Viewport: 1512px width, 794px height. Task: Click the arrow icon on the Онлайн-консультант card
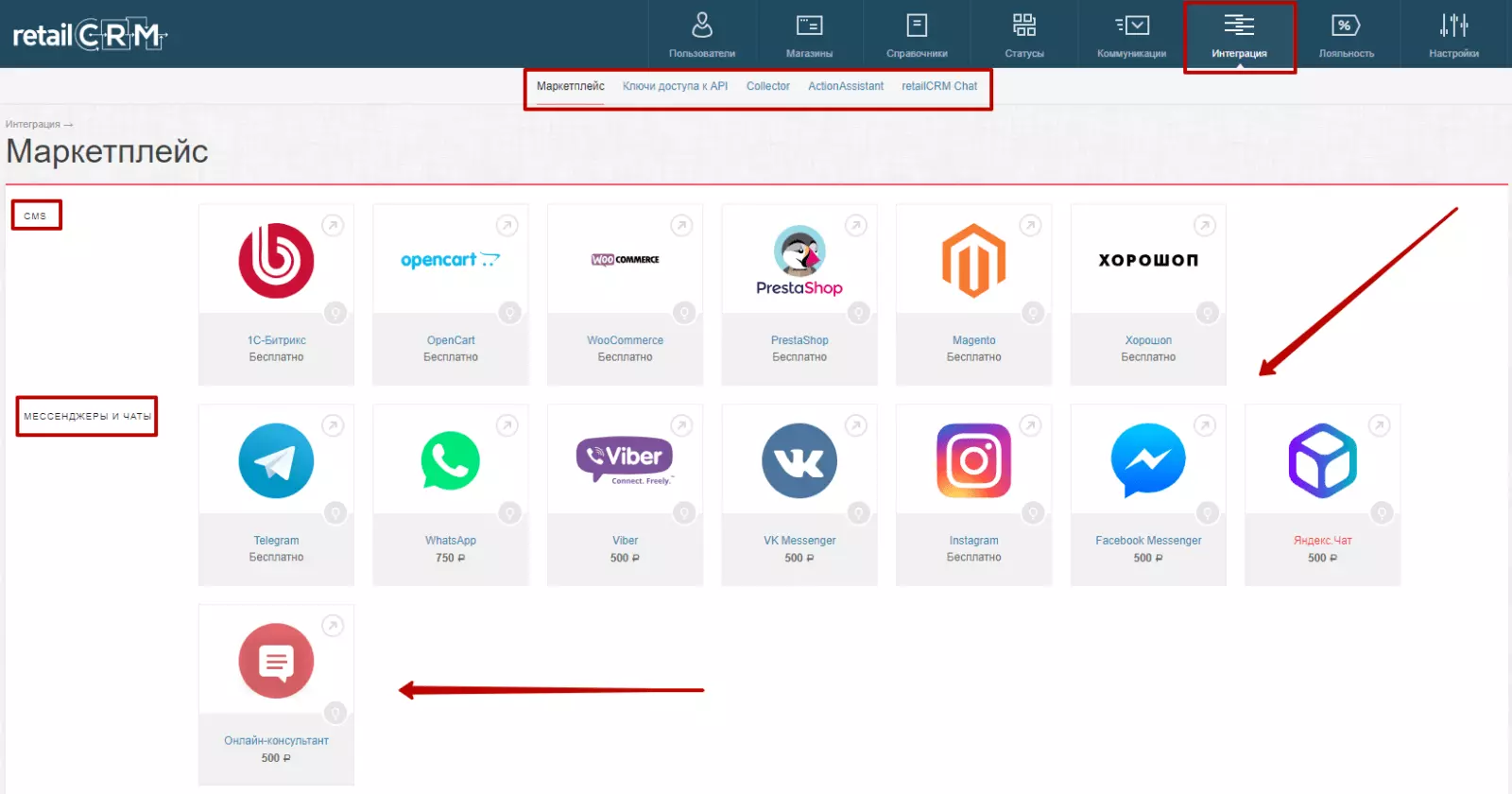coord(333,626)
